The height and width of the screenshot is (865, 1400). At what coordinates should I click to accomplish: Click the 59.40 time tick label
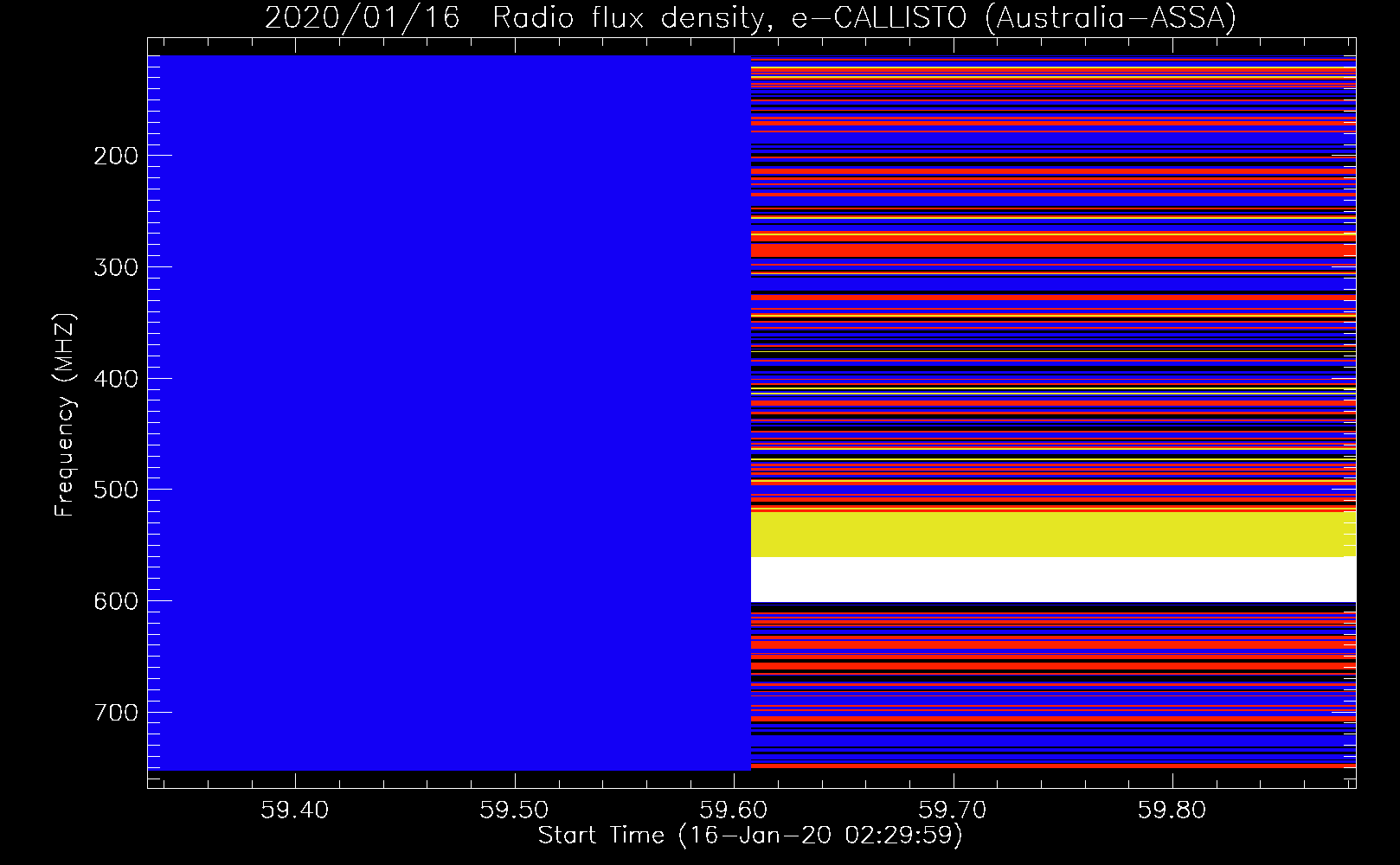295,811
